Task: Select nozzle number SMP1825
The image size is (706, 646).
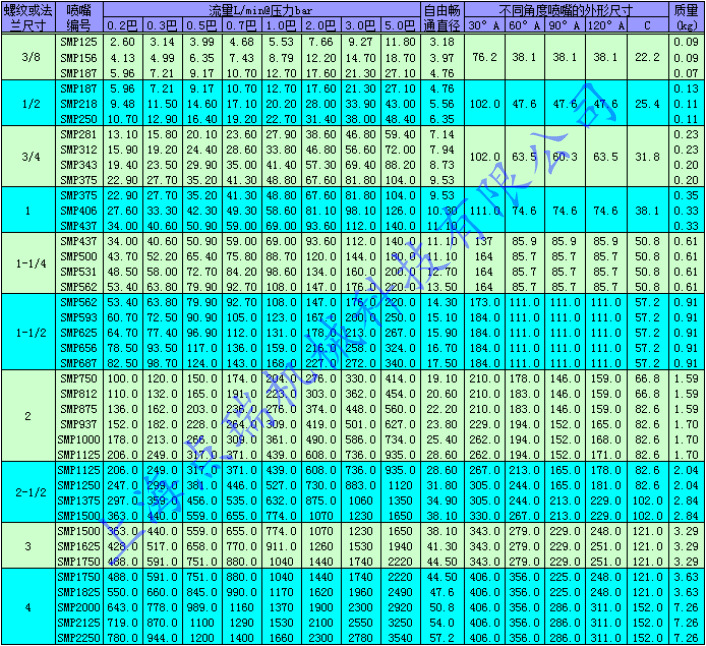Action: [x=79, y=592]
